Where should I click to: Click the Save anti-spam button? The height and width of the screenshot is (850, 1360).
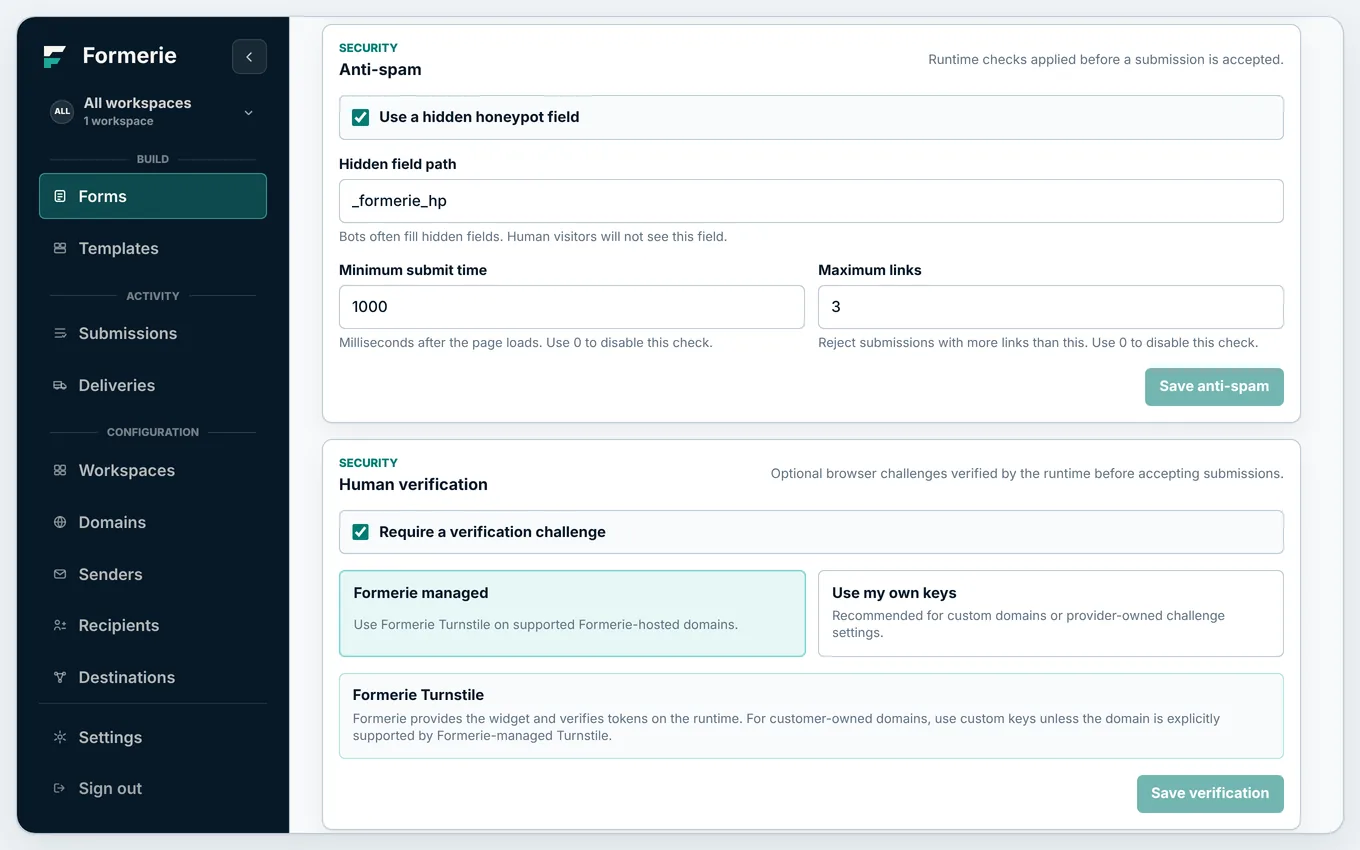tap(1214, 386)
